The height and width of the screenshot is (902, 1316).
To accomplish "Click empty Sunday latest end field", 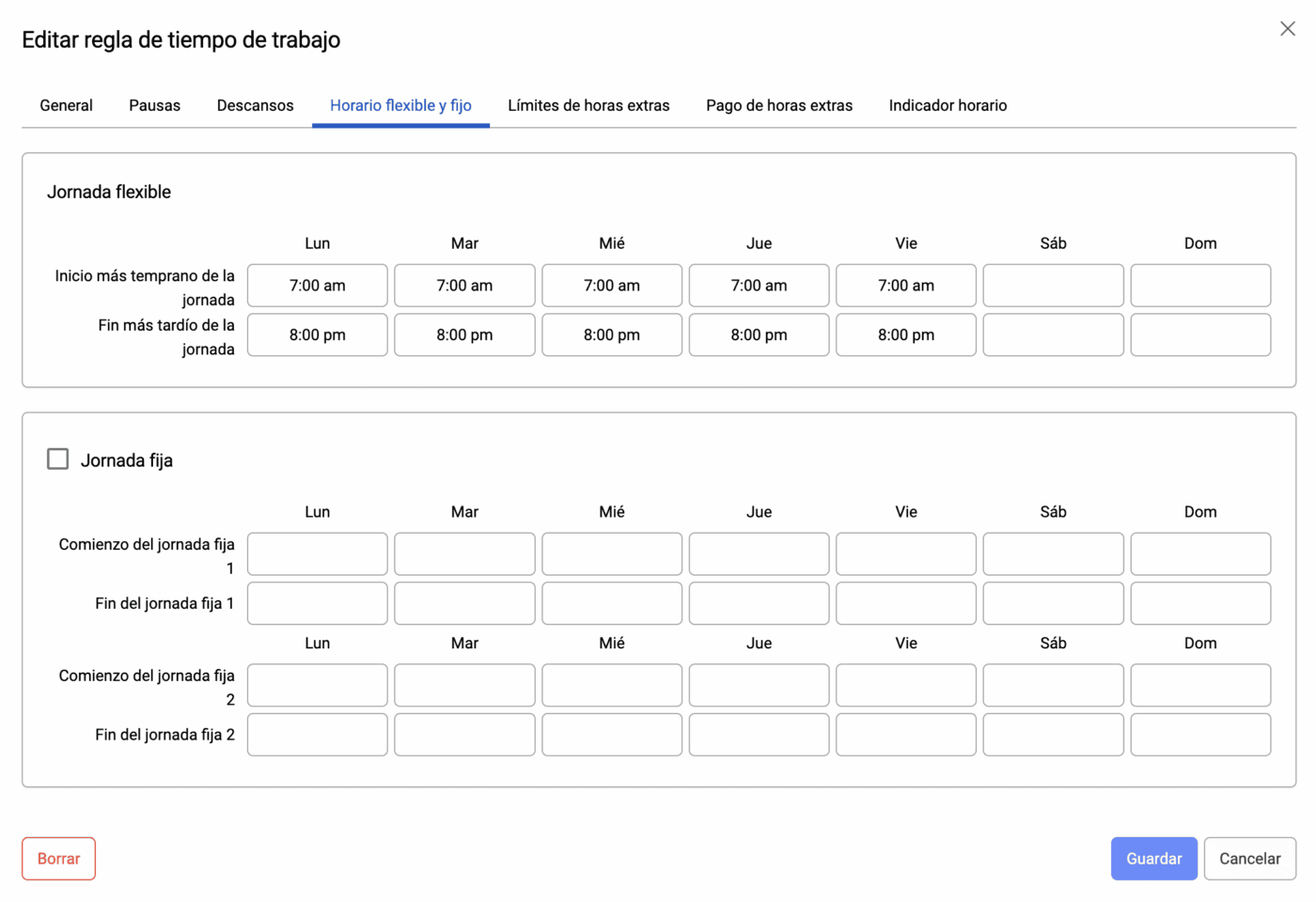I will click(1200, 335).
